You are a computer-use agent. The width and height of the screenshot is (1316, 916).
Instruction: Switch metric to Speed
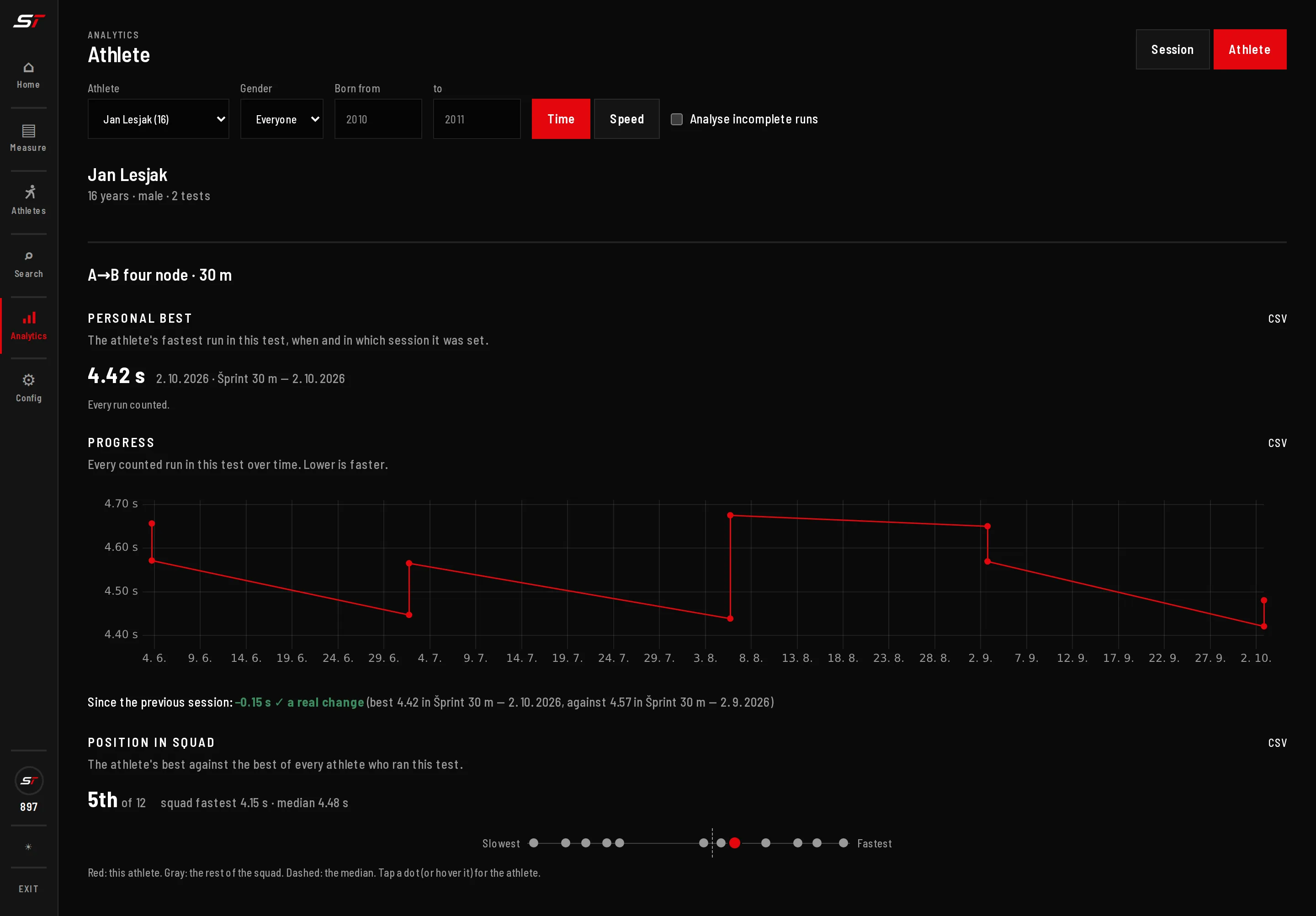point(626,119)
